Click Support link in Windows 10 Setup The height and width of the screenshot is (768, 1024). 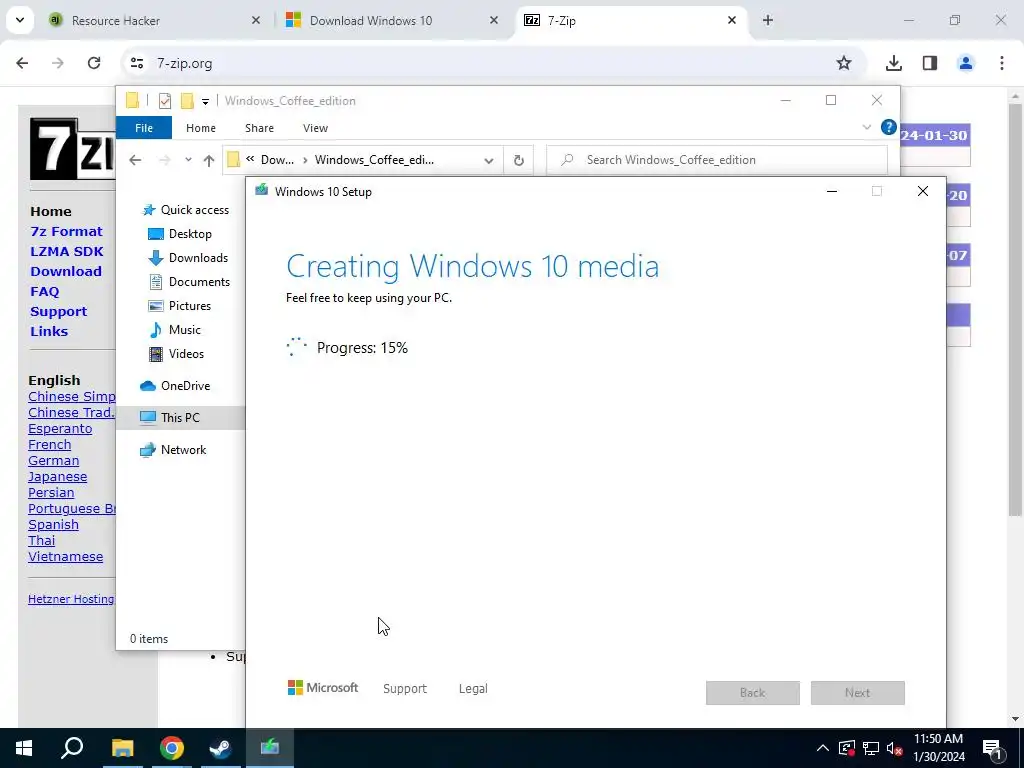point(405,688)
